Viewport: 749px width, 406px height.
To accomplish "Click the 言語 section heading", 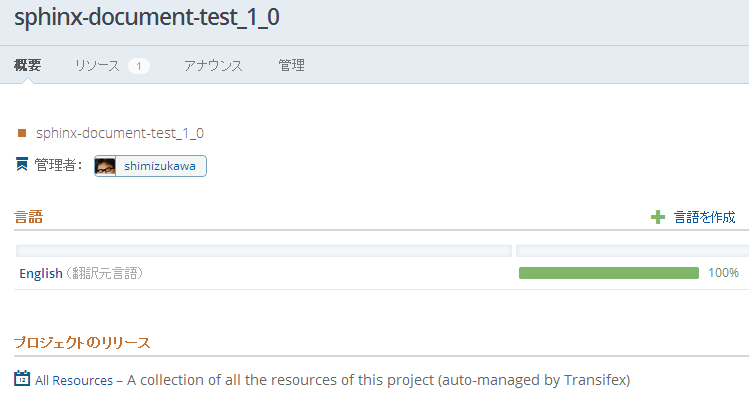I will [x=29, y=217].
